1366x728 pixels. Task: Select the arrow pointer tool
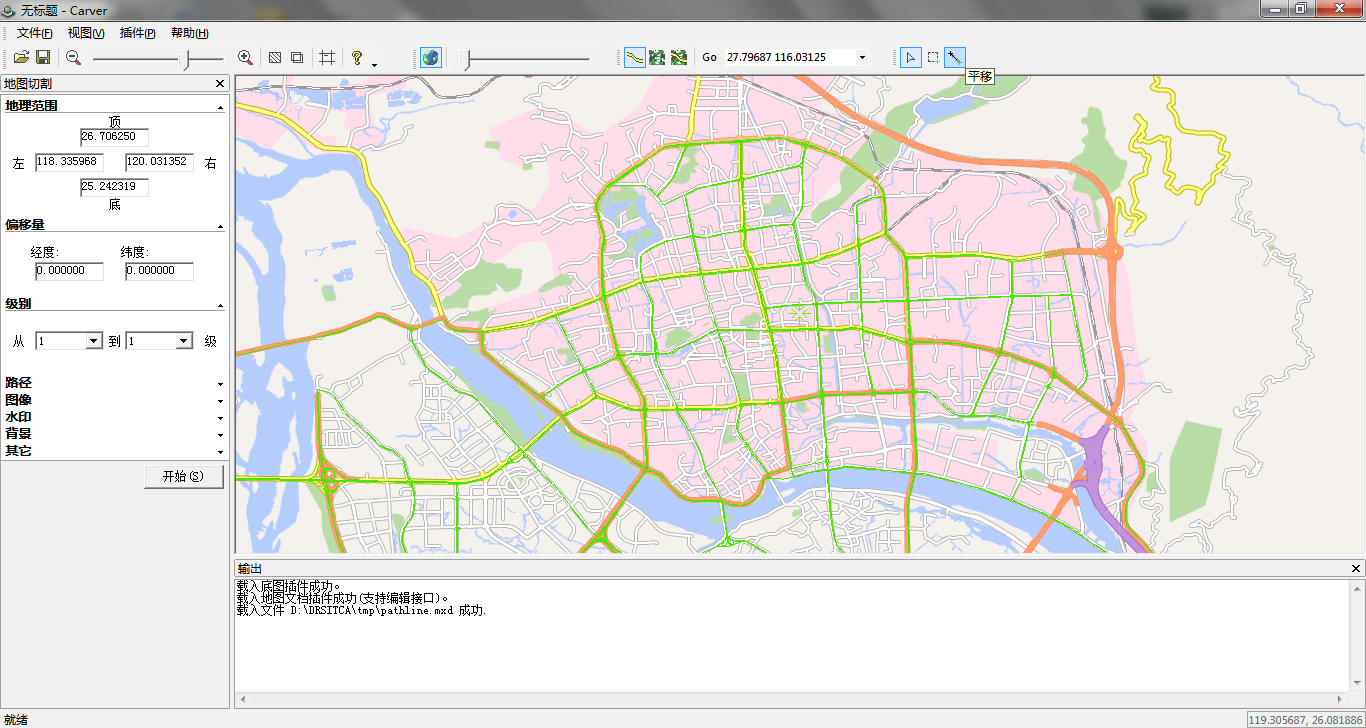[x=910, y=57]
